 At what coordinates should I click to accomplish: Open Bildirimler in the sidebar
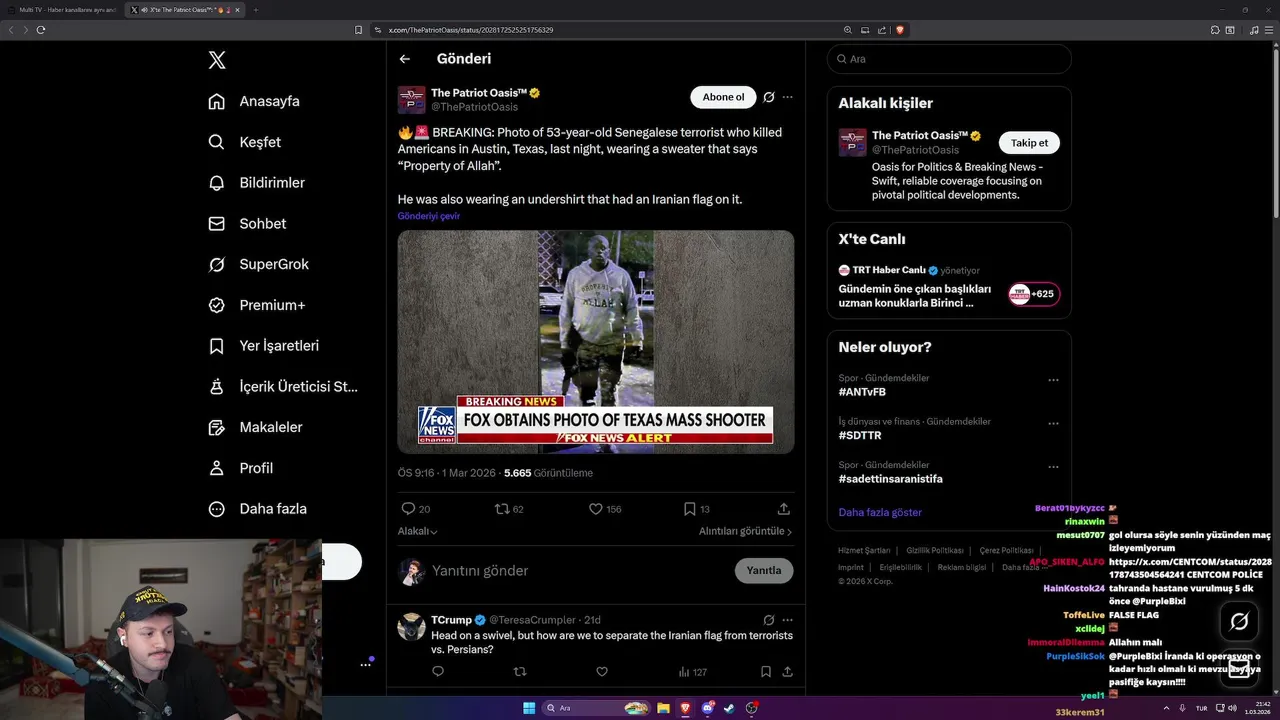pyautogui.click(x=257, y=183)
